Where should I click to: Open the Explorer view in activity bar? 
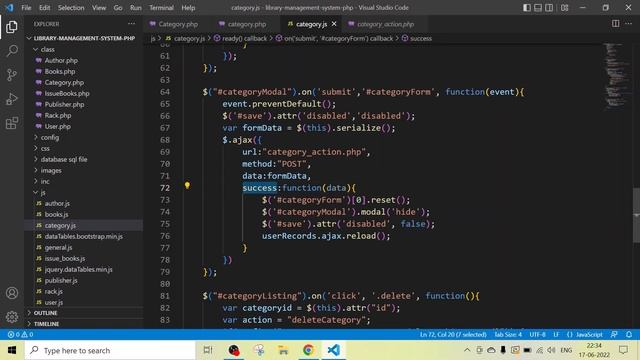[x=12, y=27]
